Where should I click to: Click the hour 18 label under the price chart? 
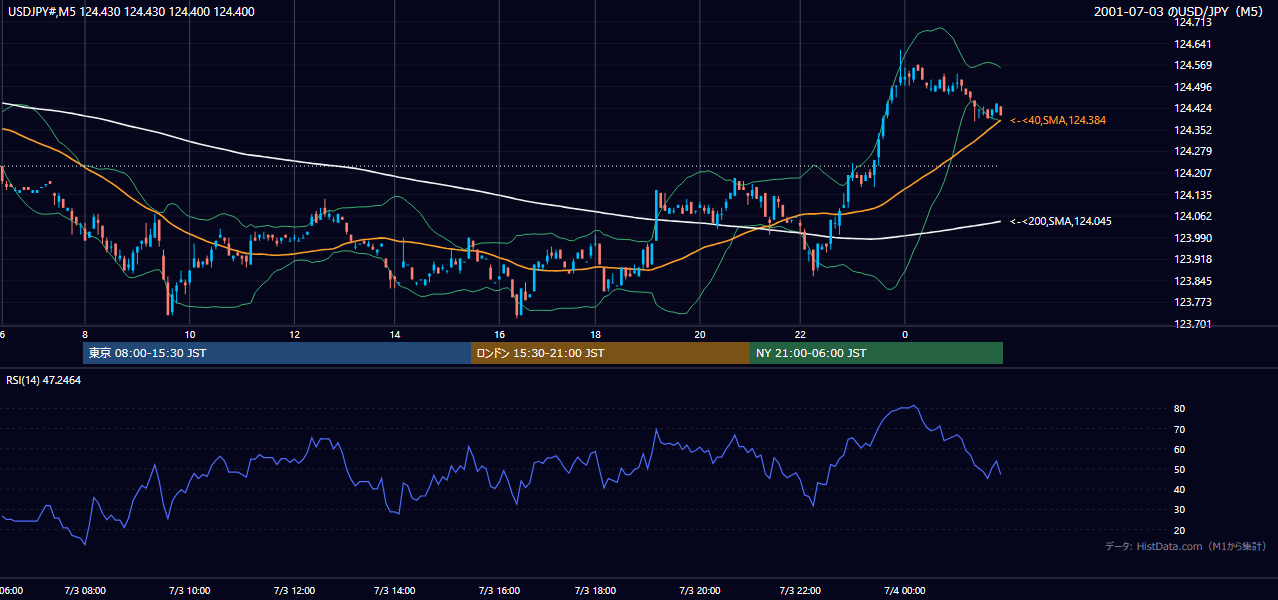click(x=596, y=334)
